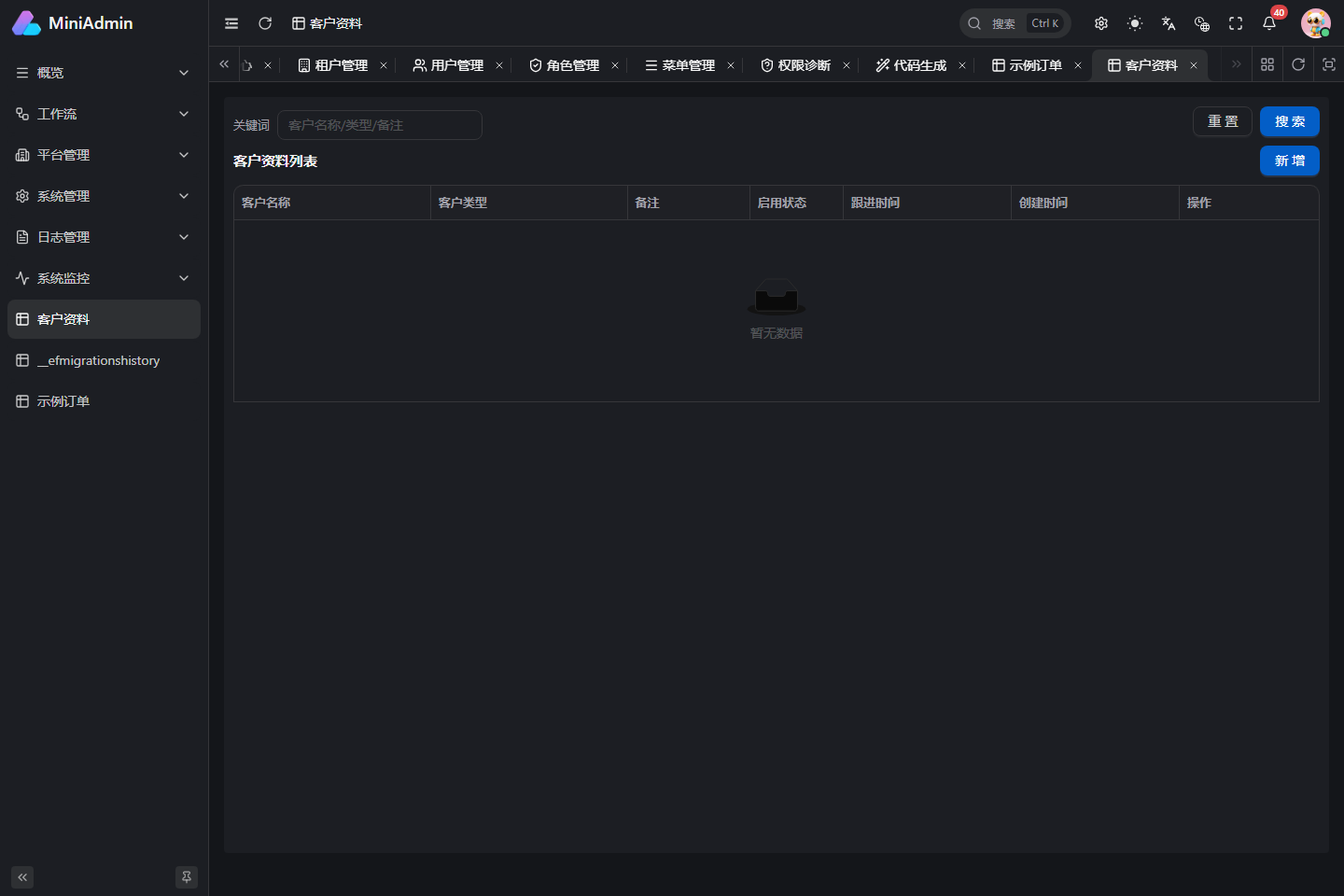1344x896 pixels.
Task: Enter fullscreen using the fullscreen icon
Action: tap(1236, 23)
